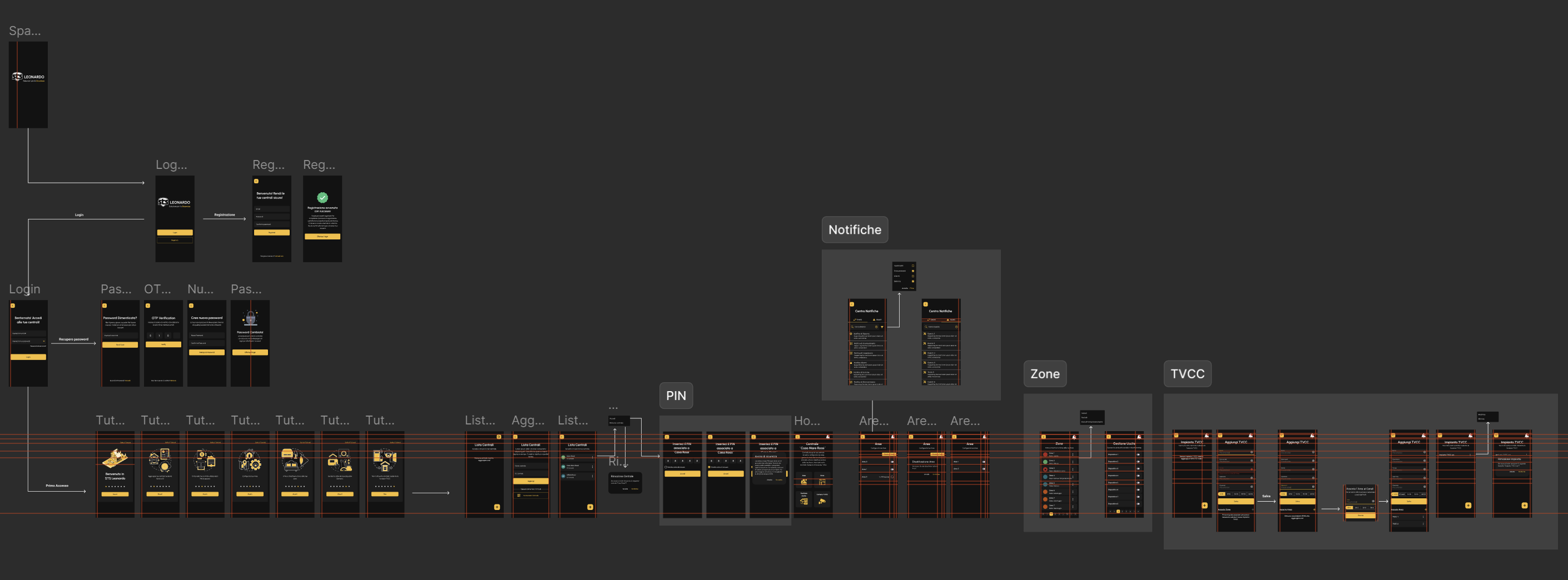1568x580 pixels.
Task: Open kebab menu of first entry in Lista Centrali
Action: coord(592,457)
